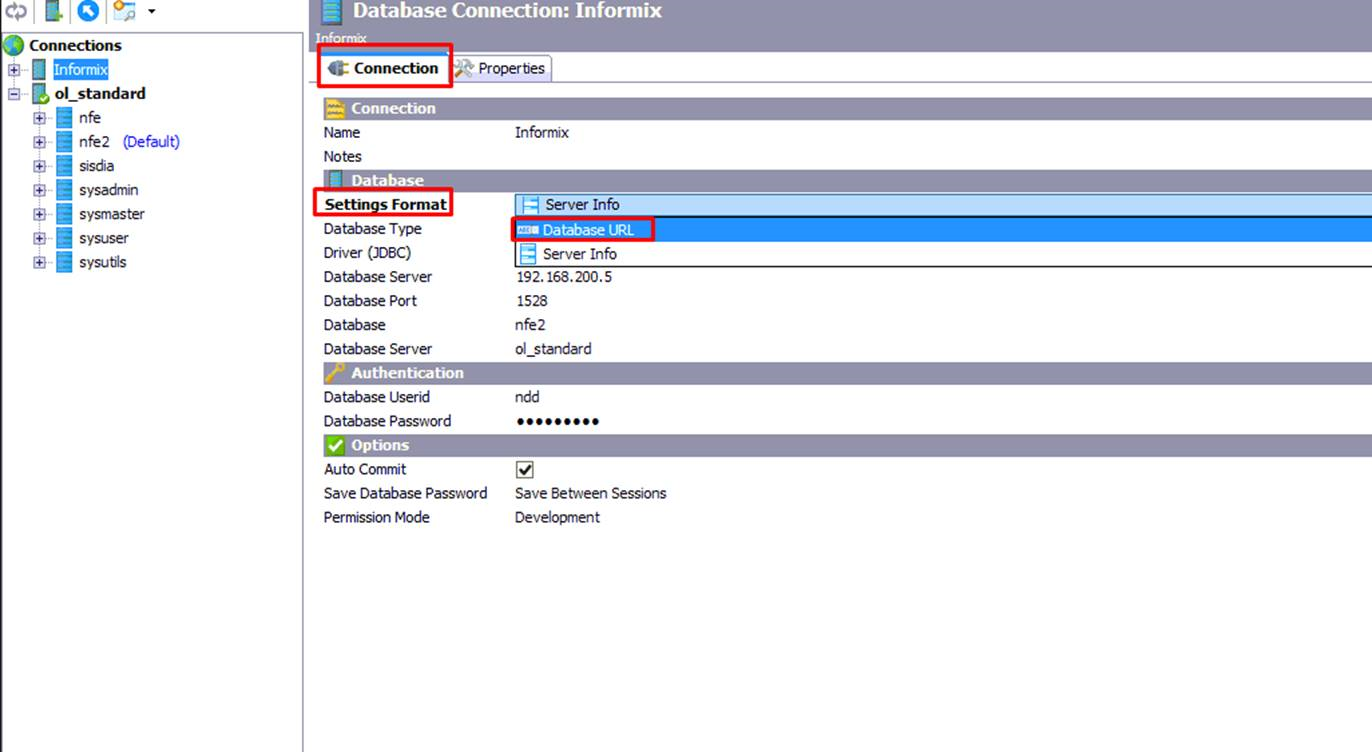Click the filter search toolbar icon

click(x=124, y=11)
